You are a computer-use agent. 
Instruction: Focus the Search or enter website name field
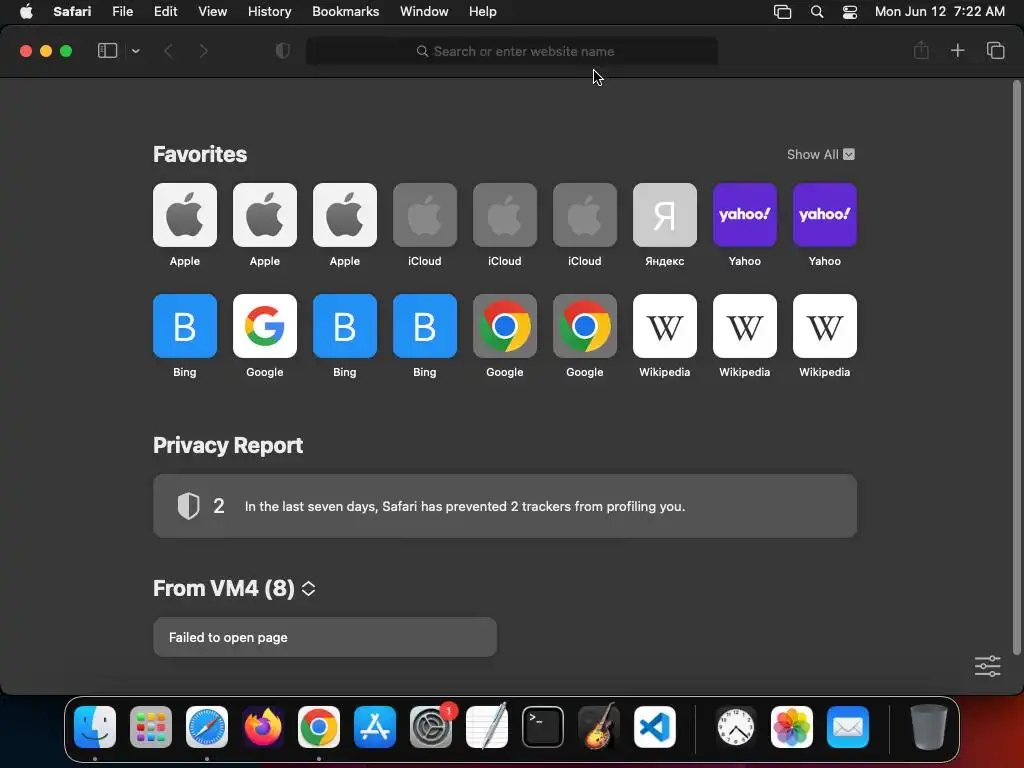(512, 51)
